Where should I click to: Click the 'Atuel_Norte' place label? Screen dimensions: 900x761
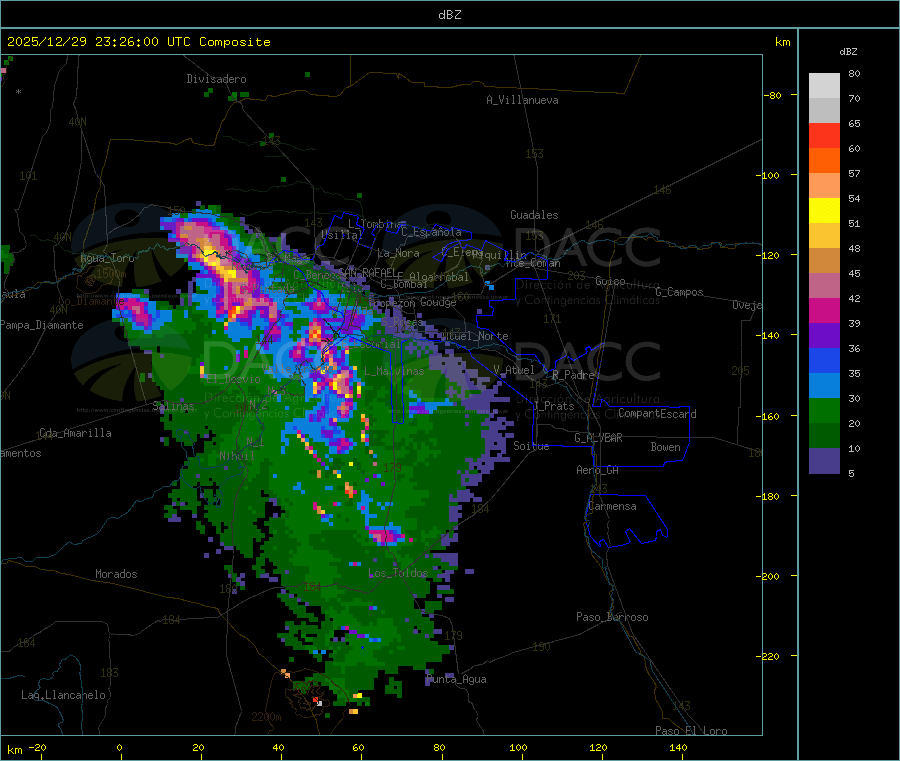coord(475,336)
